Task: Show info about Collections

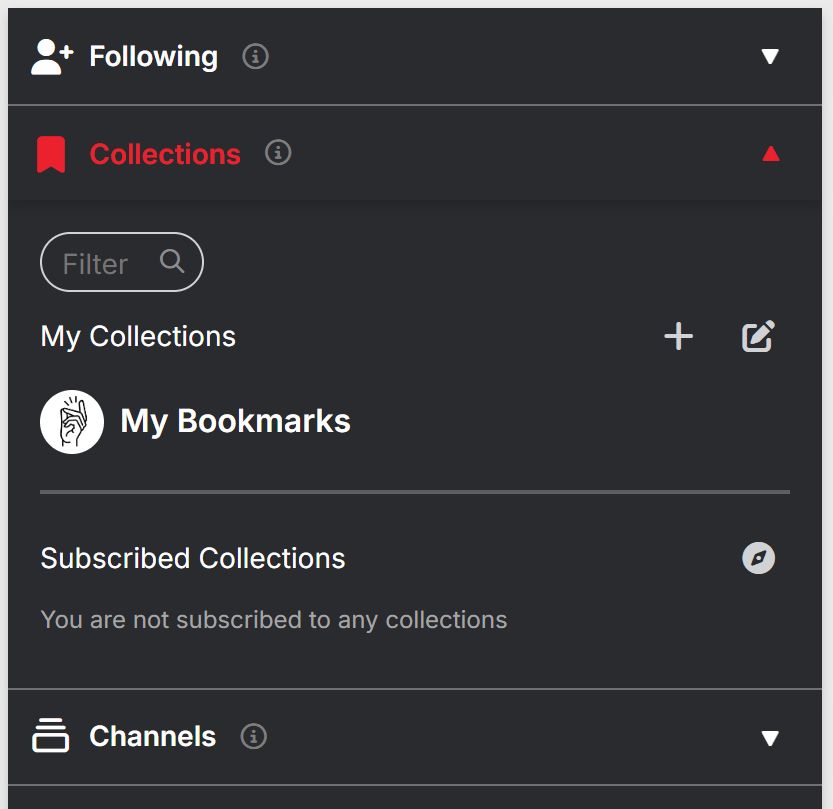Action: [x=278, y=153]
